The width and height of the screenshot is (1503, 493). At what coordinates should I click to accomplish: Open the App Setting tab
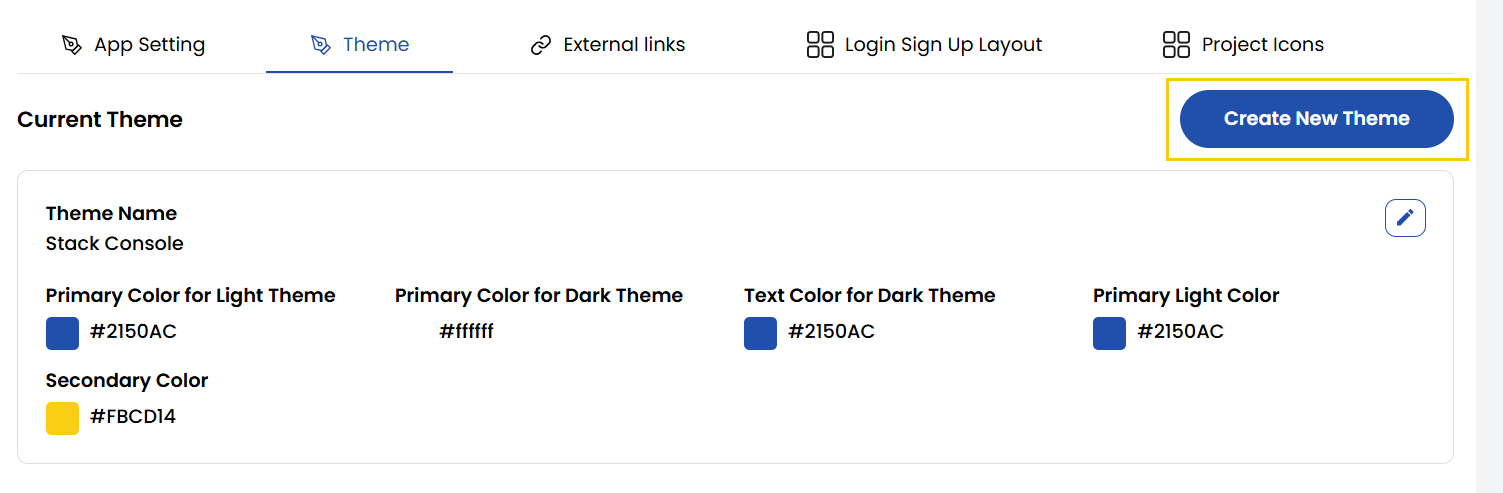(x=149, y=45)
